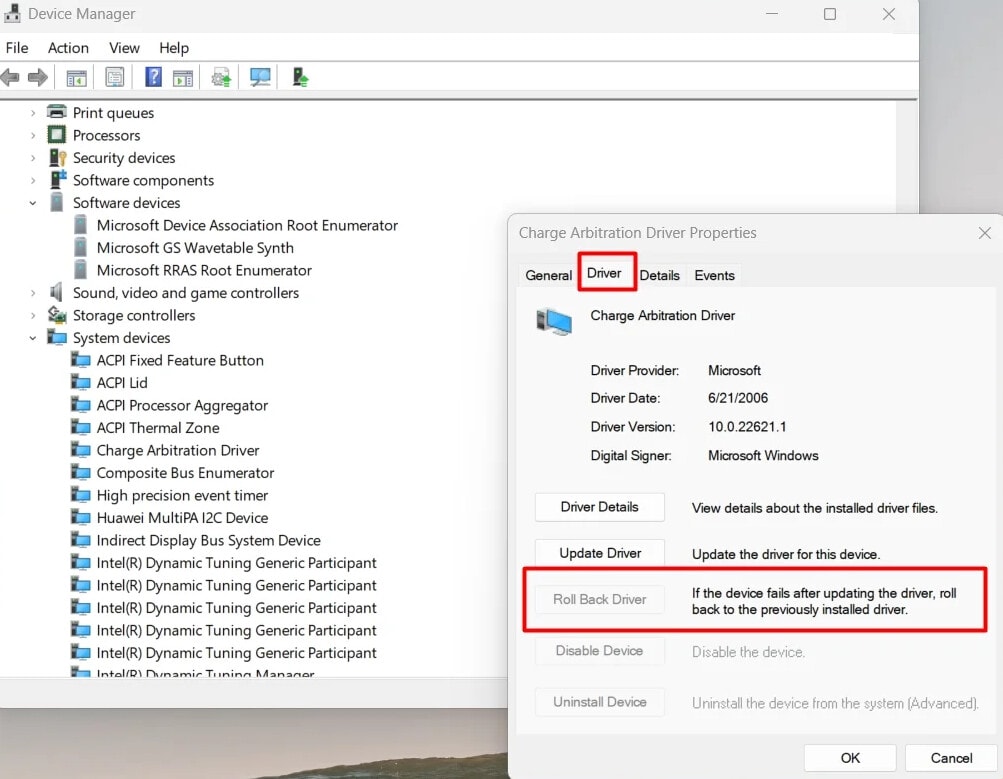Click Driver Date value 6/21/2006
Image resolution: width=1003 pixels, height=779 pixels.
coord(738,398)
